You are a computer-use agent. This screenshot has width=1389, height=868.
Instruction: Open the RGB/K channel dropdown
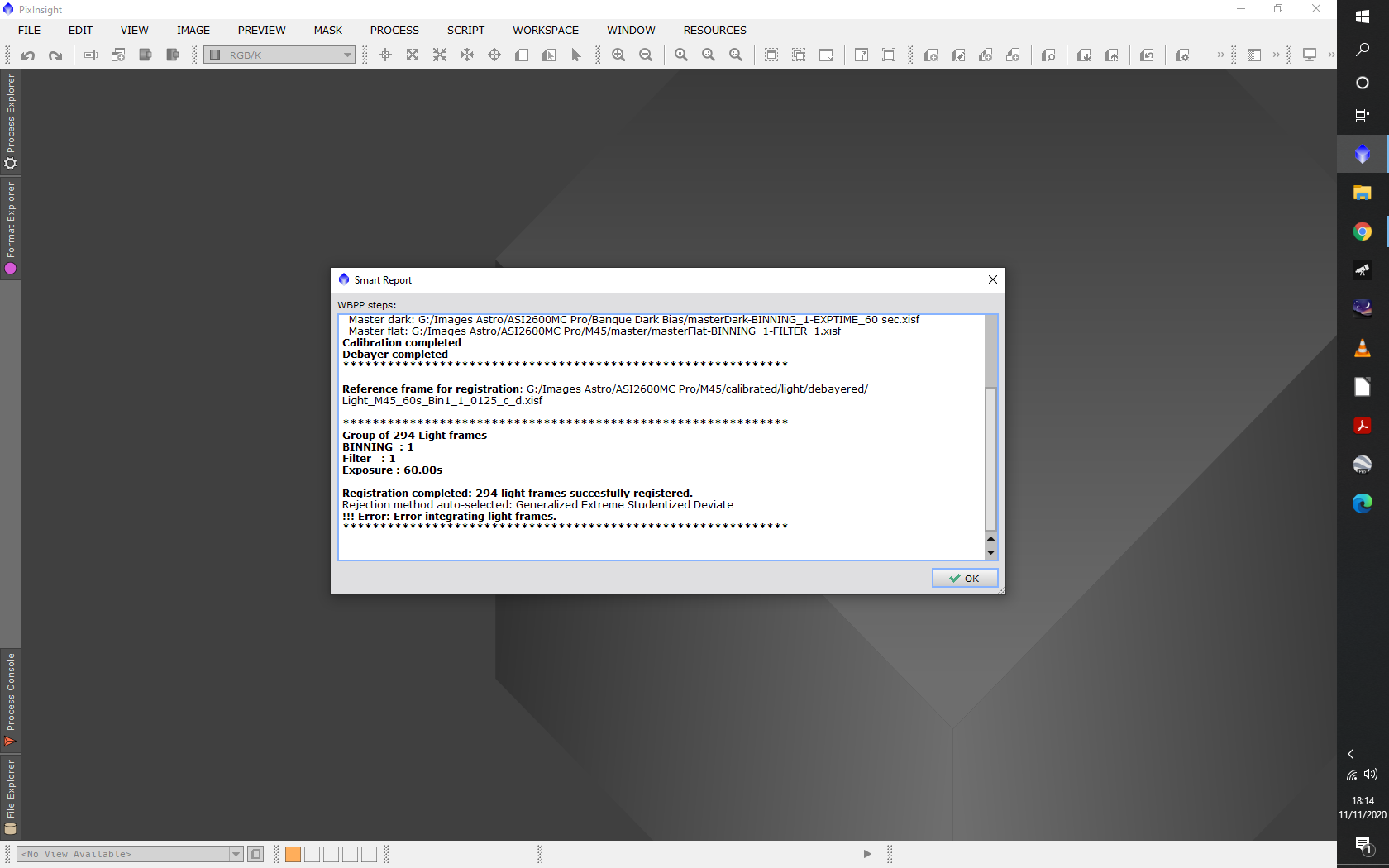(x=347, y=55)
